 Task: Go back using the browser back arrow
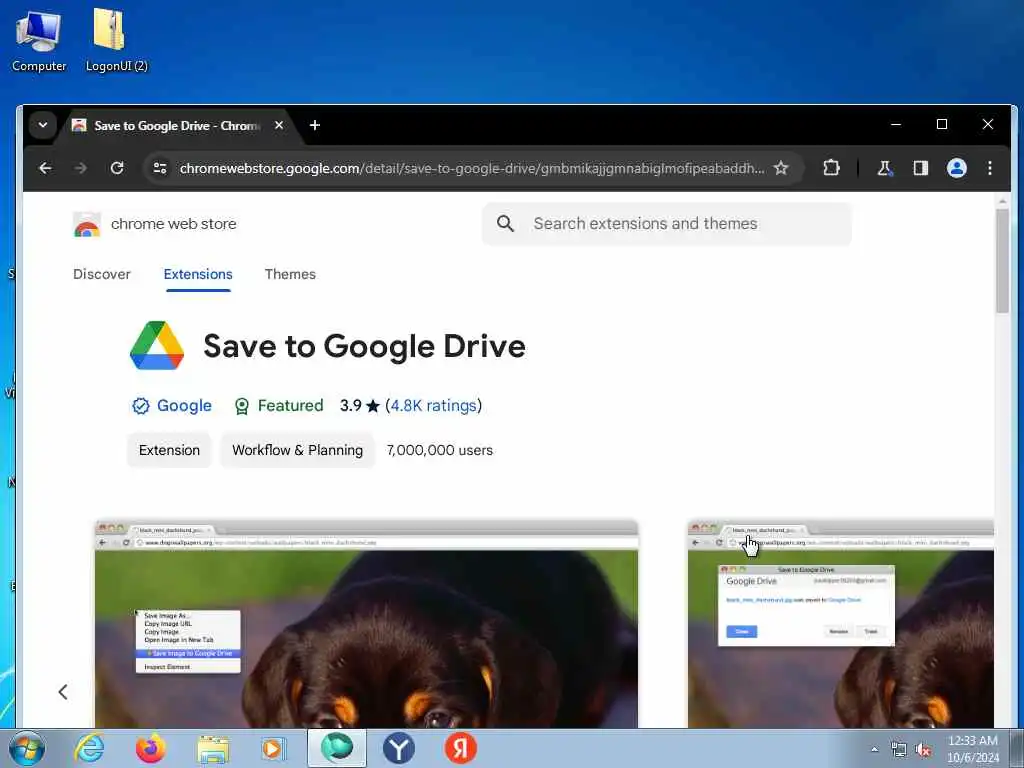(x=45, y=168)
